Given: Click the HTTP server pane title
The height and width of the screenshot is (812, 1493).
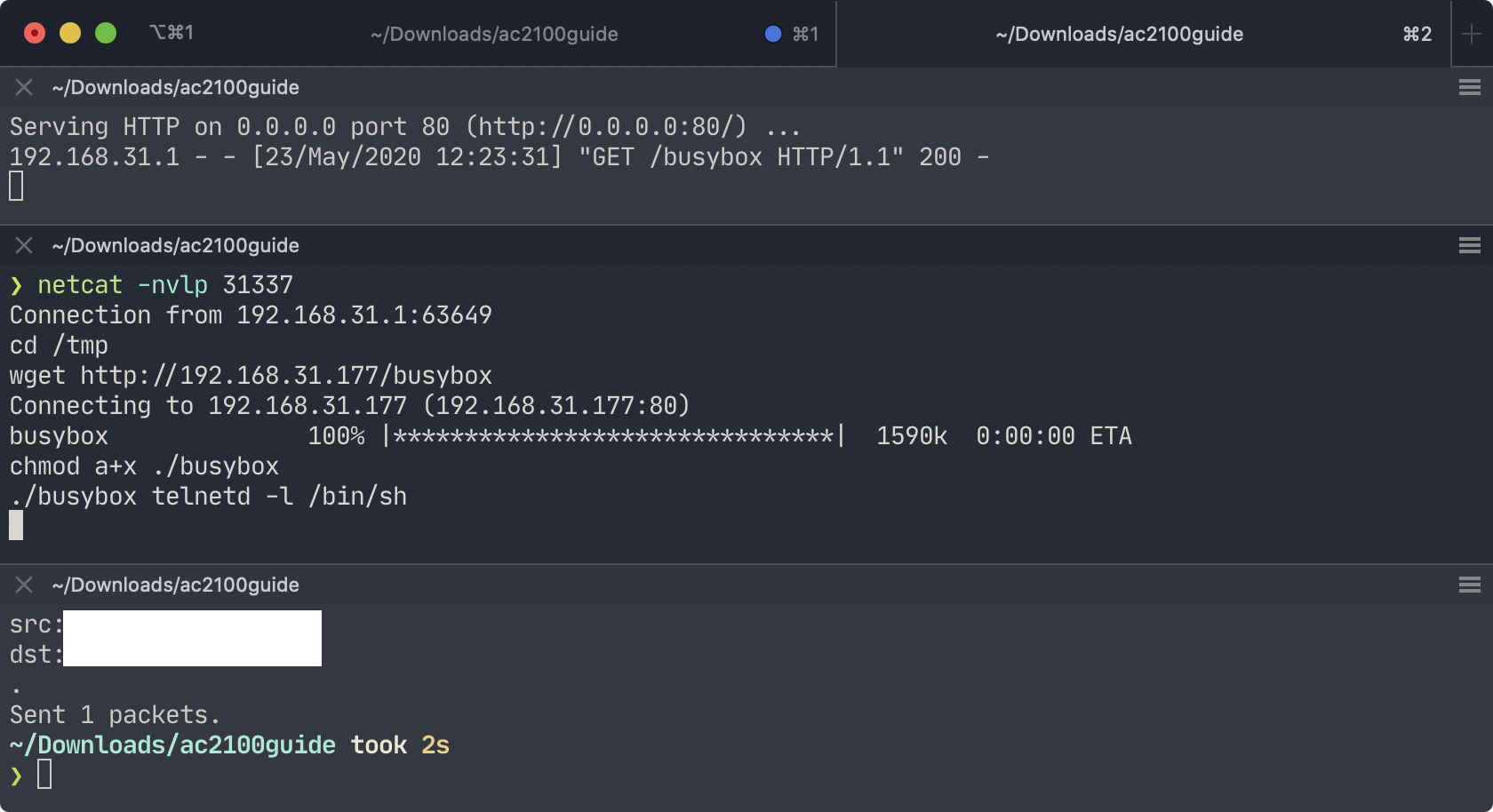Looking at the screenshot, I should click(175, 87).
